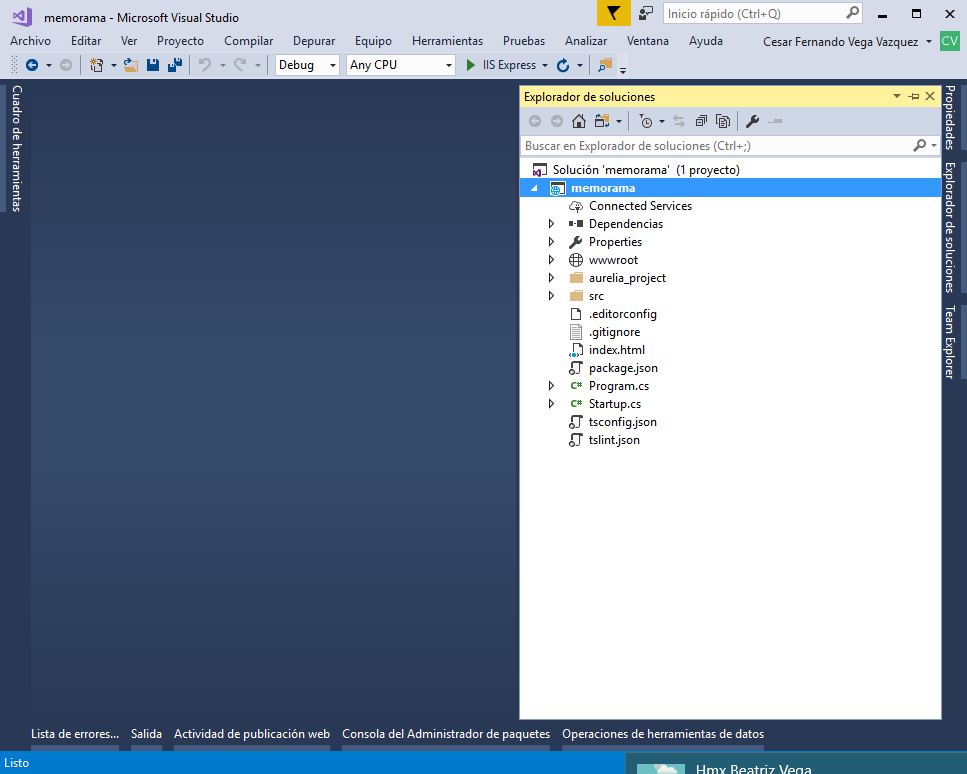Viewport: 967px width, 774px height.
Task: Open the Proyecto menu
Action: pyautogui.click(x=180, y=41)
